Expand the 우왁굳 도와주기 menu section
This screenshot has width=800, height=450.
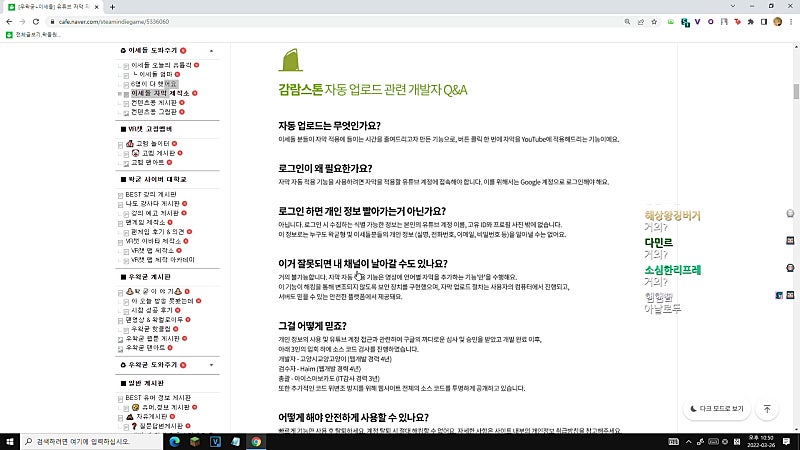[211, 365]
